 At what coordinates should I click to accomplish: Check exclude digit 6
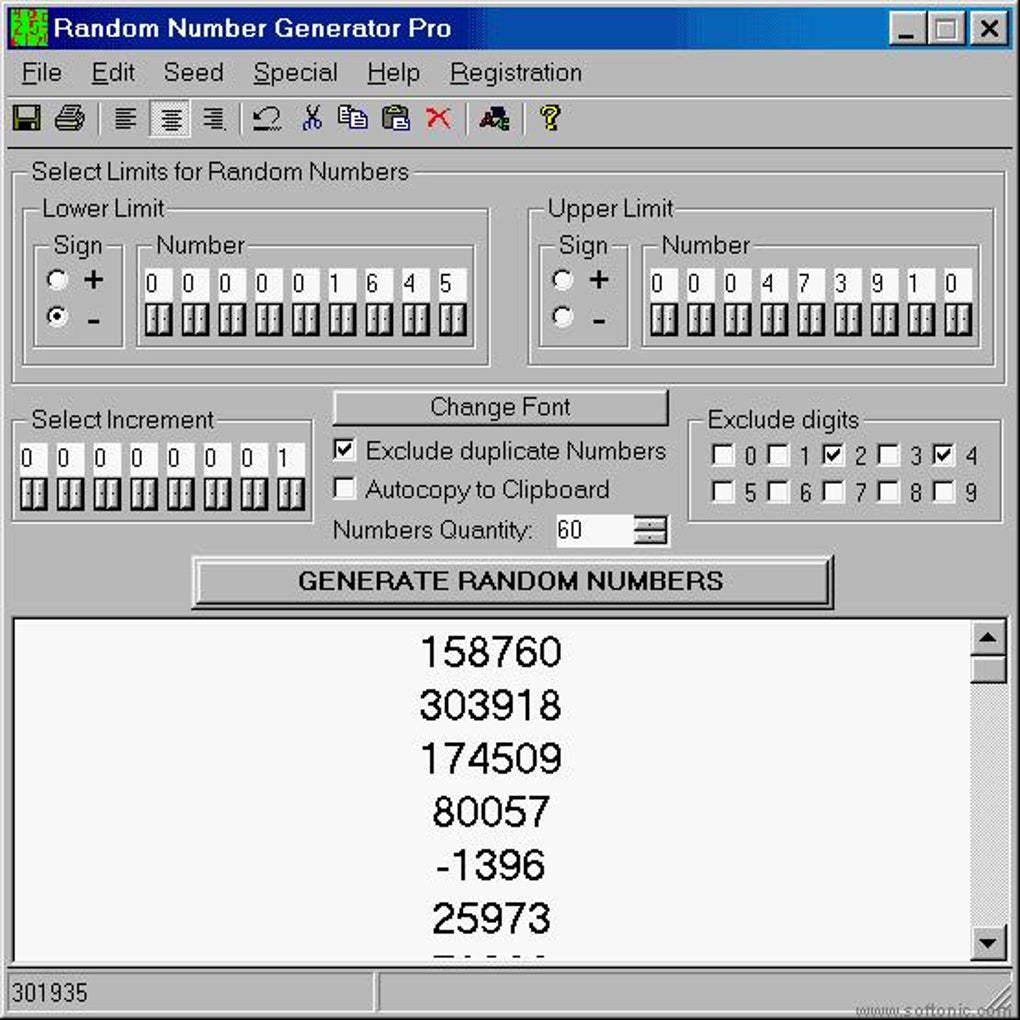point(777,492)
